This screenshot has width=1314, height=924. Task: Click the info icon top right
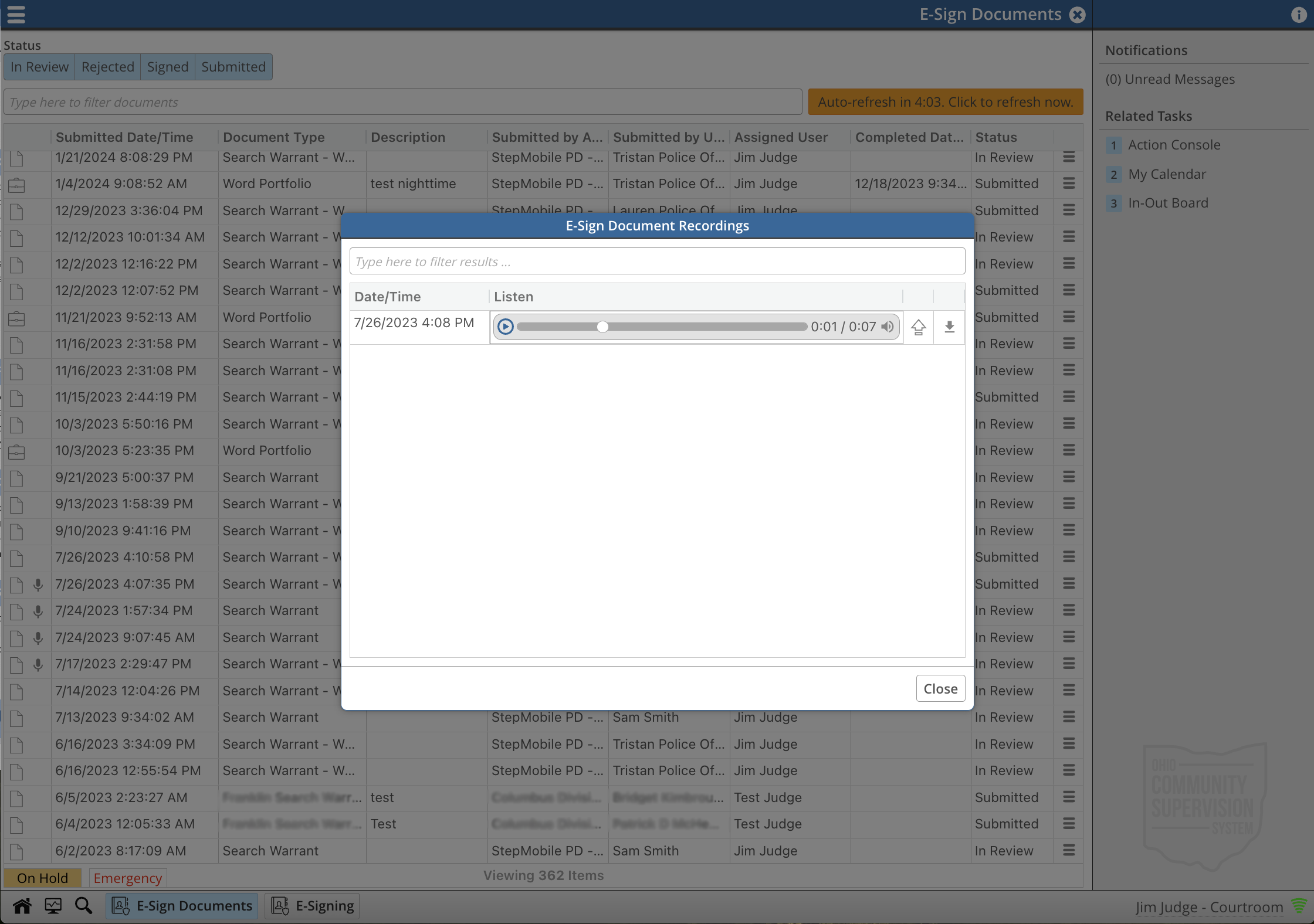1298,15
